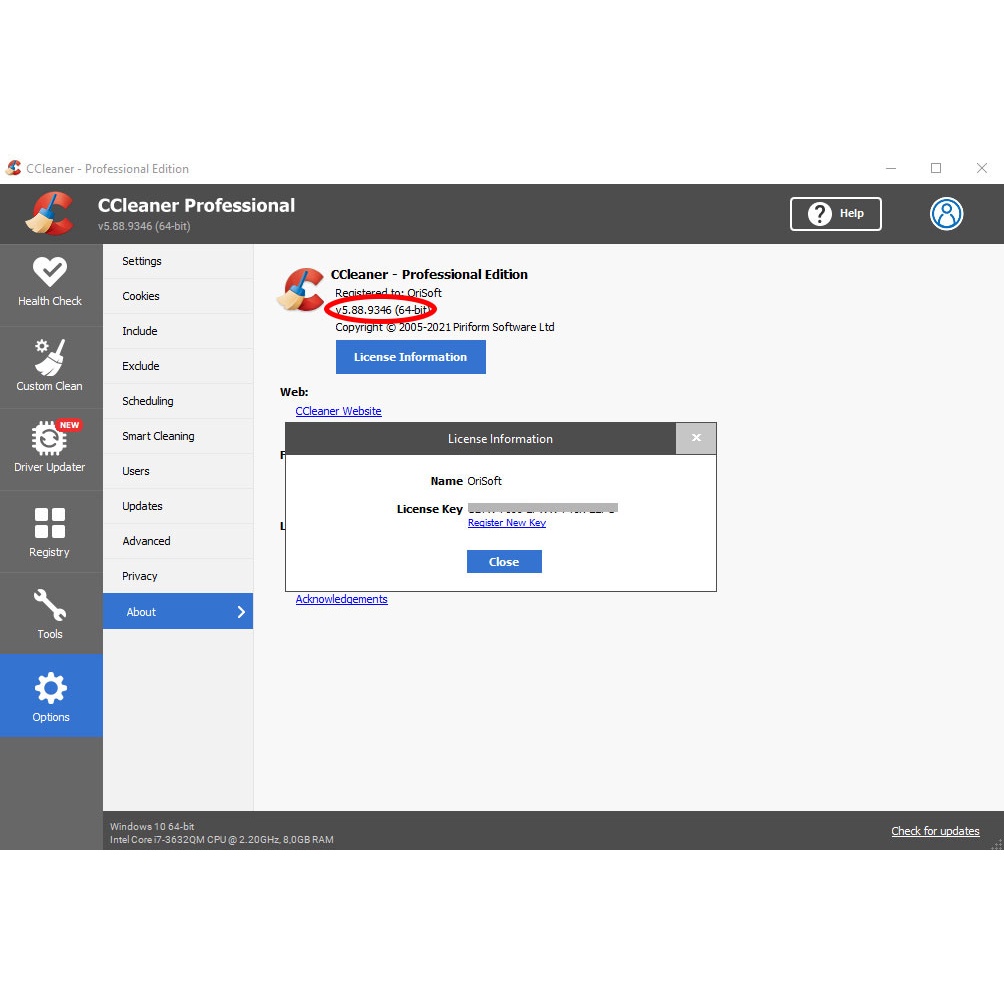Click the window resize grip corner

click(x=997, y=845)
